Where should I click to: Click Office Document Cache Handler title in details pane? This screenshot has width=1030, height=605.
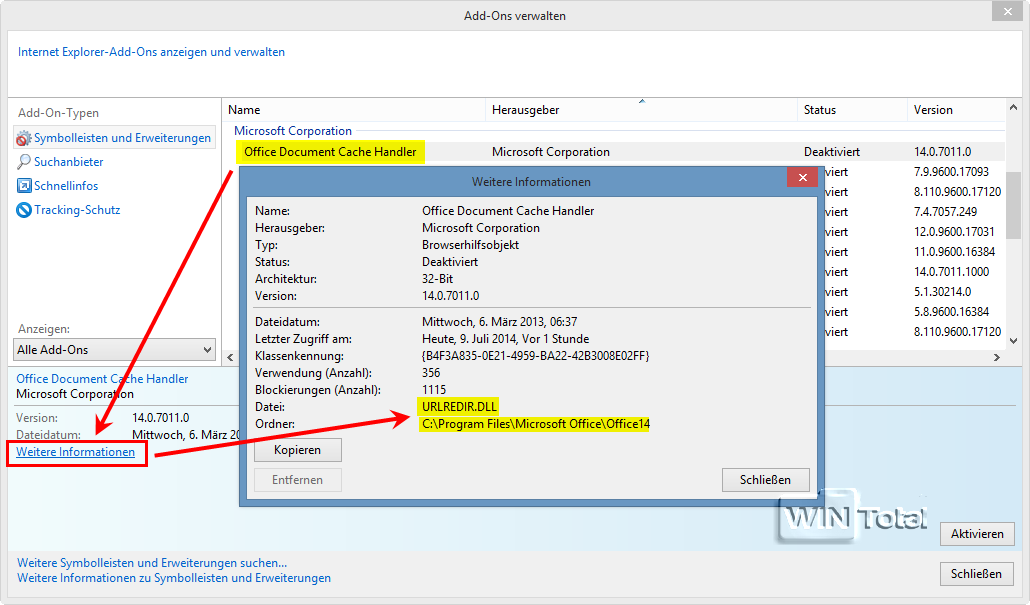[x=102, y=379]
